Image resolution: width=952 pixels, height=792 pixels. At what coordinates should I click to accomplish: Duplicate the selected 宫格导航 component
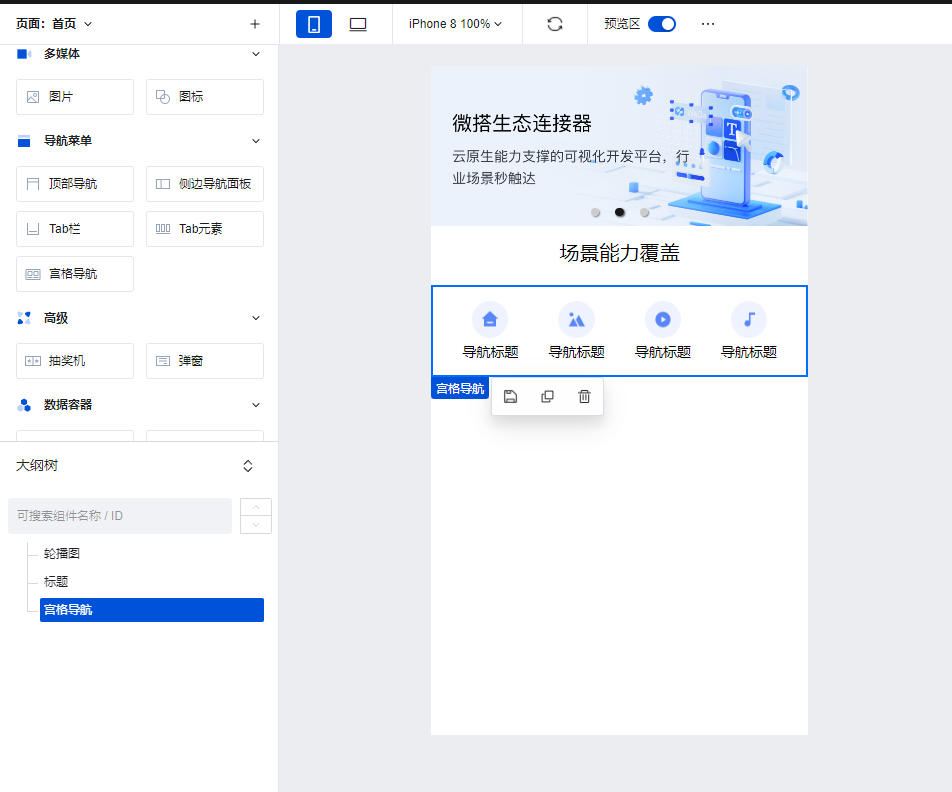(547, 397)
